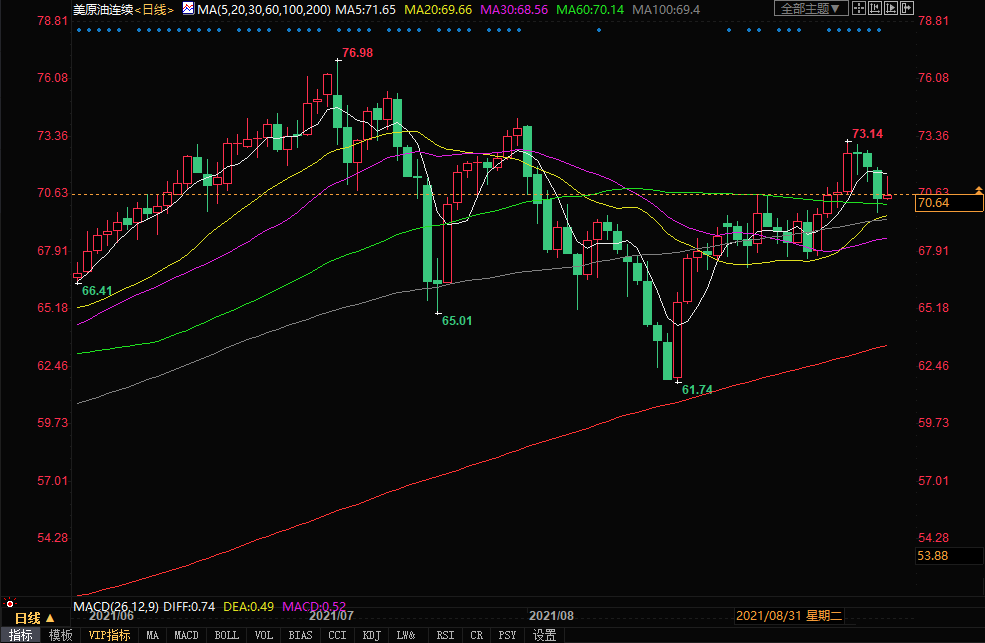
Task: Click the 76.98 high price label
Action: [357, 52]
